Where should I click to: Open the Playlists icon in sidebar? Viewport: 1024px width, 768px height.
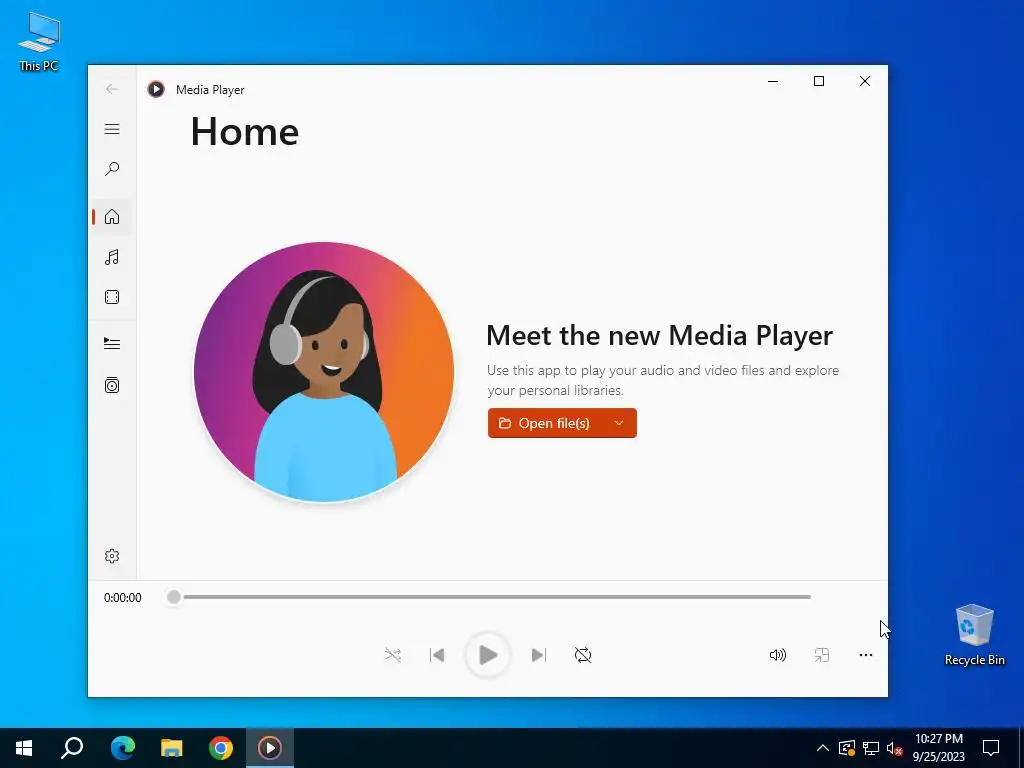112,385
